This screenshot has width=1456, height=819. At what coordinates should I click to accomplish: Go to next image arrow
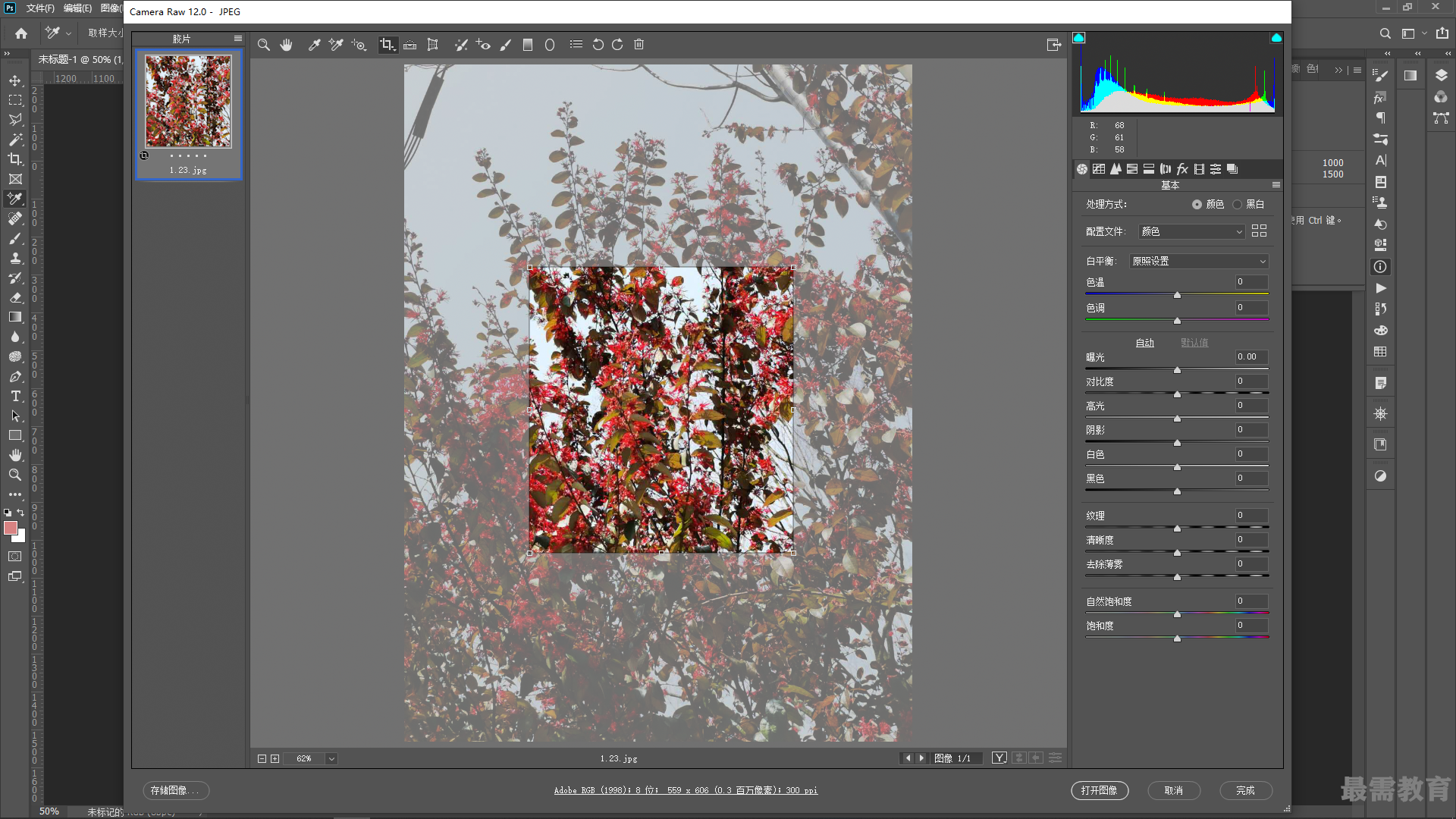point(921,758)
